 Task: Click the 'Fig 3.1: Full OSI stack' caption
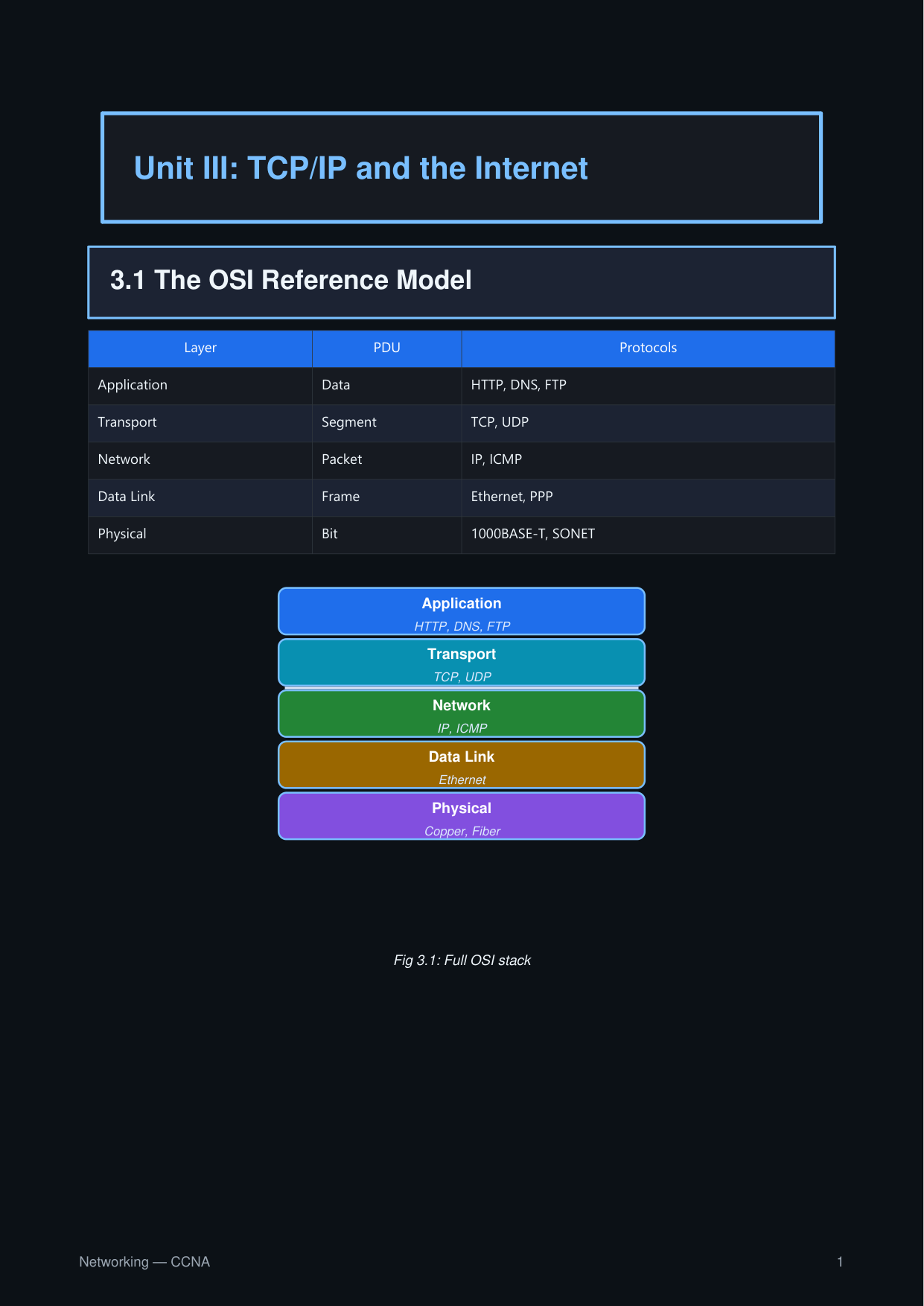[x=462, y=961]
